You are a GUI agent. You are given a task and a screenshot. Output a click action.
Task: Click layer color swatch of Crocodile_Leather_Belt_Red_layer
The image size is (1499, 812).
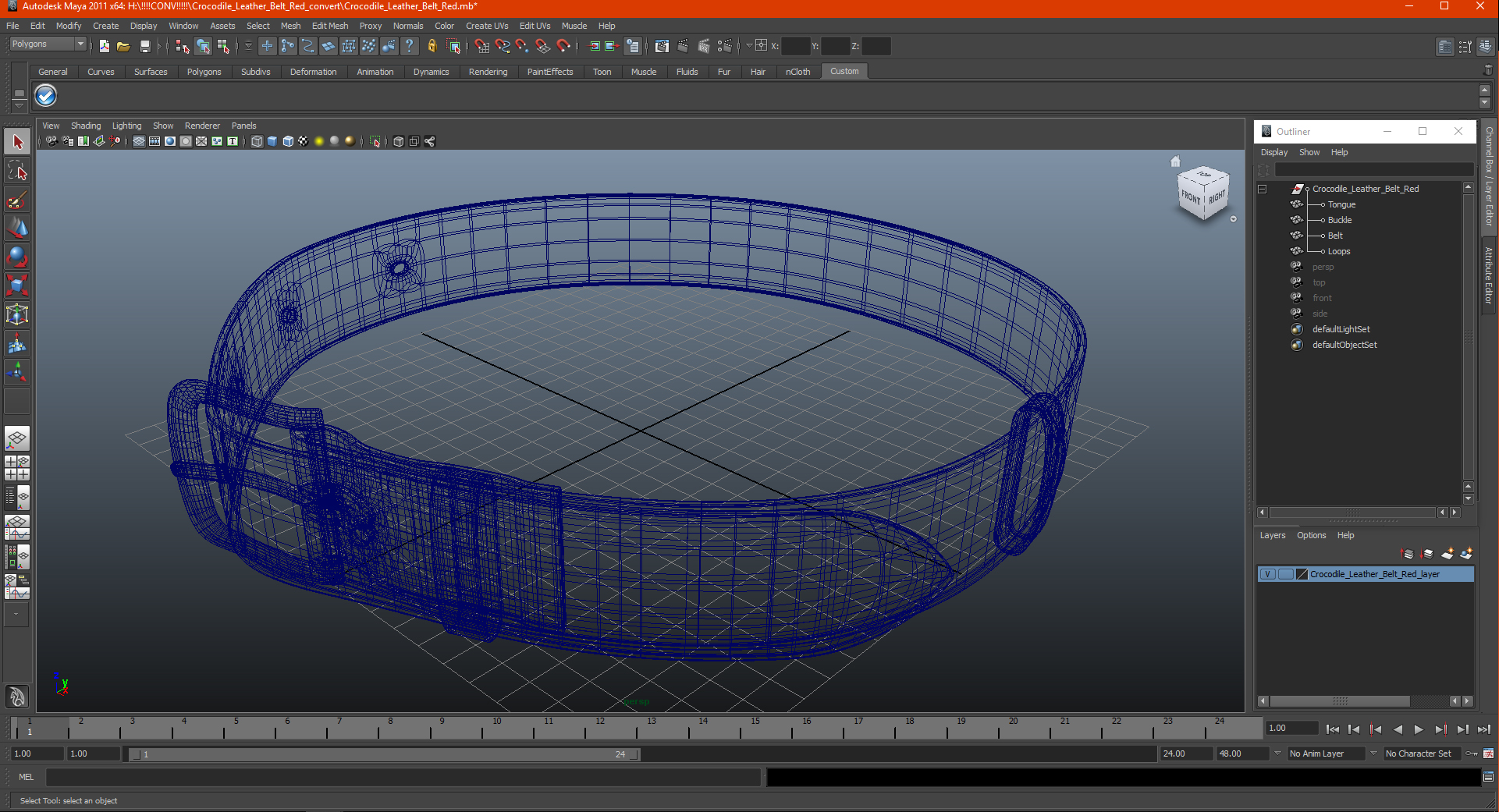[x=1302, y=574]
